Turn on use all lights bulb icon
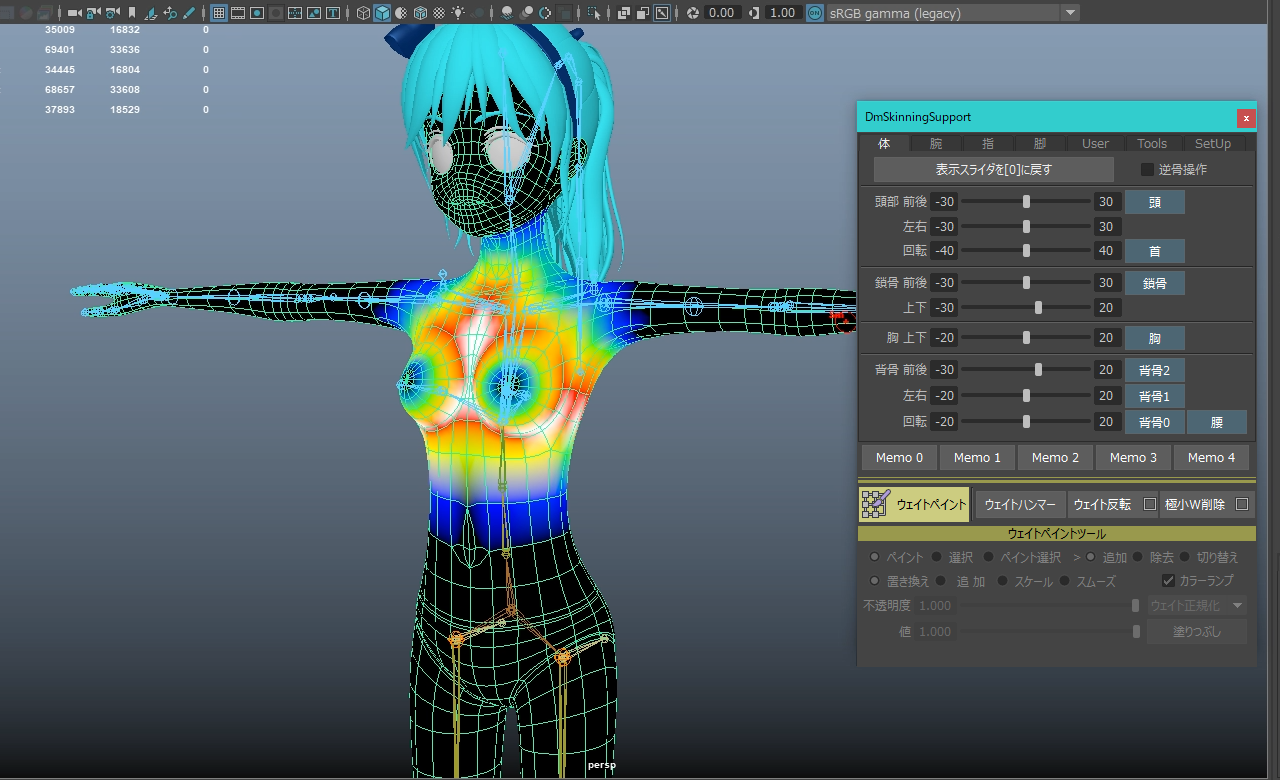Viewport: 1280px width, 780px height. point(458,13)
